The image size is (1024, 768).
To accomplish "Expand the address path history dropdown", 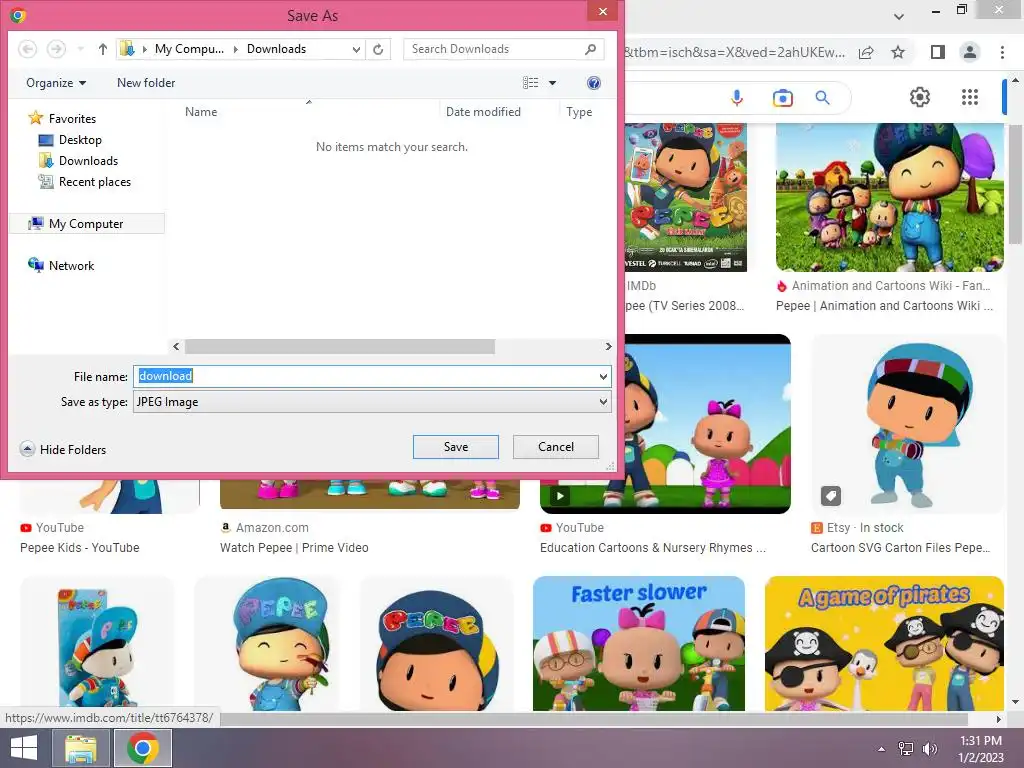I will pyautogui.click(x=356, y=49).
